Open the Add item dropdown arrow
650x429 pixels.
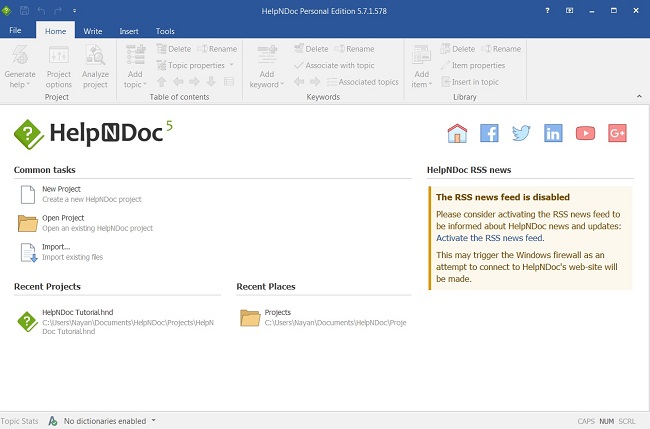(430, 84)
